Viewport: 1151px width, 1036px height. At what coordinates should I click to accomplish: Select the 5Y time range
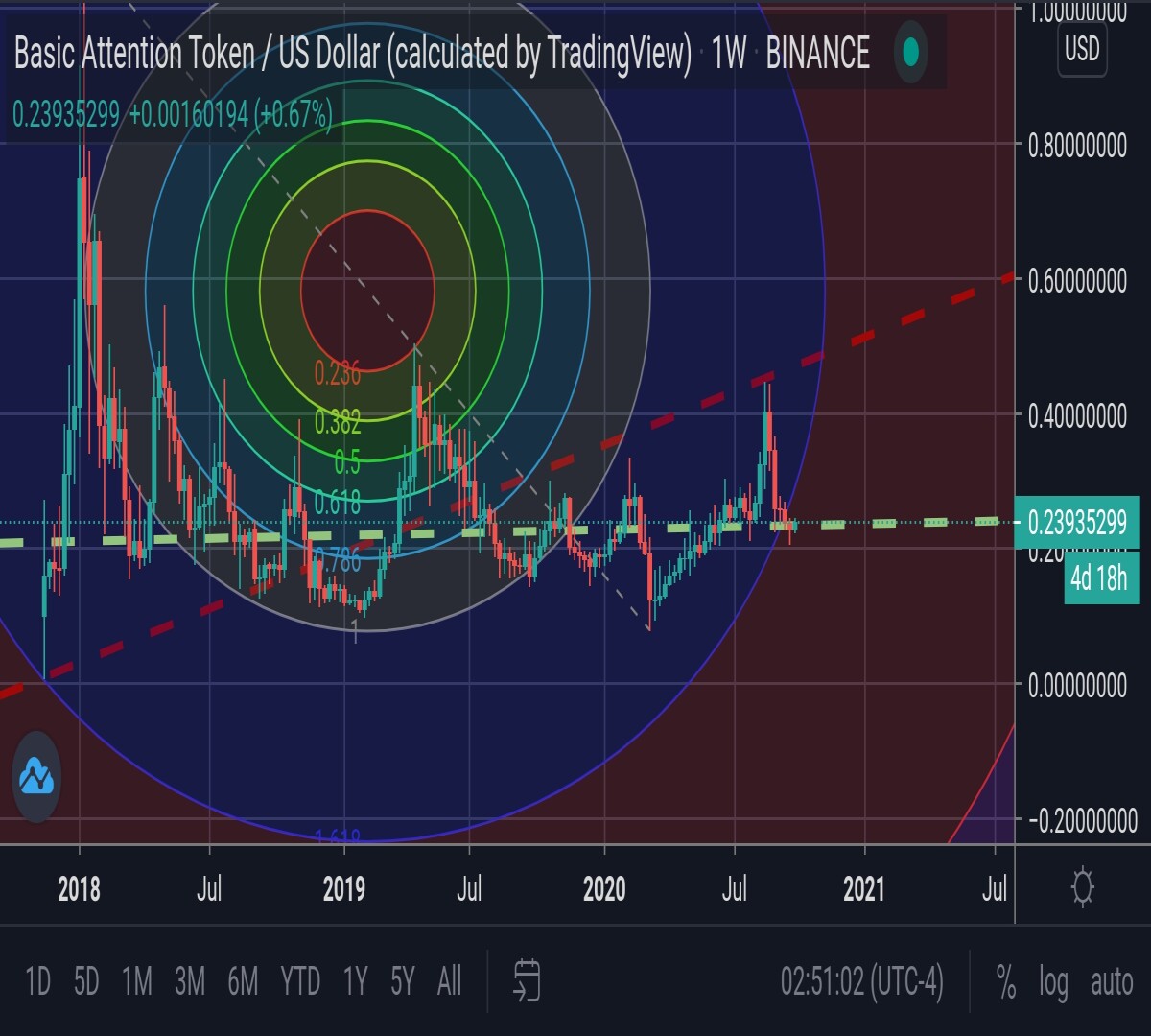[x=402, y=981]
